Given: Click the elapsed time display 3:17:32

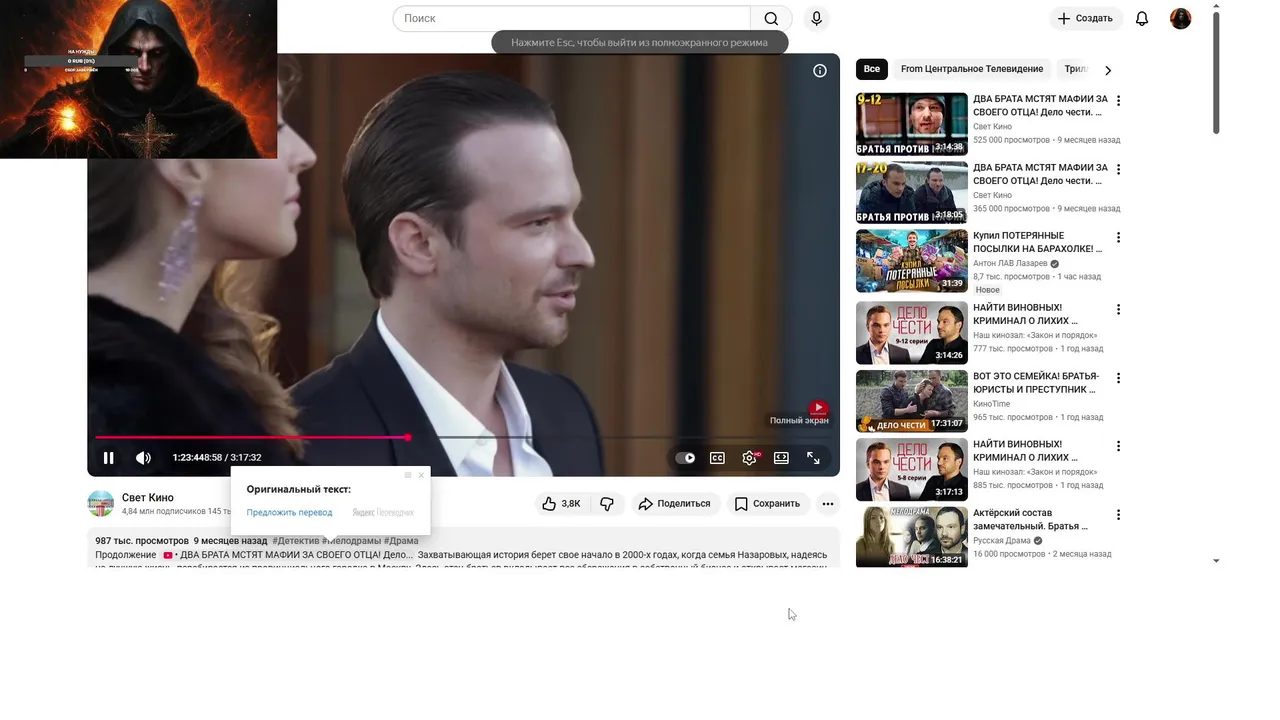Looking at the screenshot, I should (217, 458).
